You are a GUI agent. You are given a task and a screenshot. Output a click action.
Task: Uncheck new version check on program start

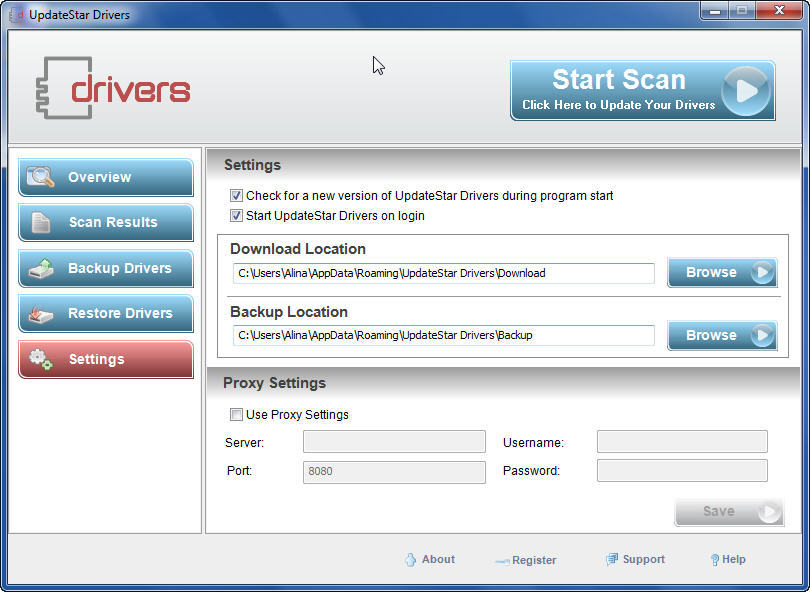[x=236, y=196]
